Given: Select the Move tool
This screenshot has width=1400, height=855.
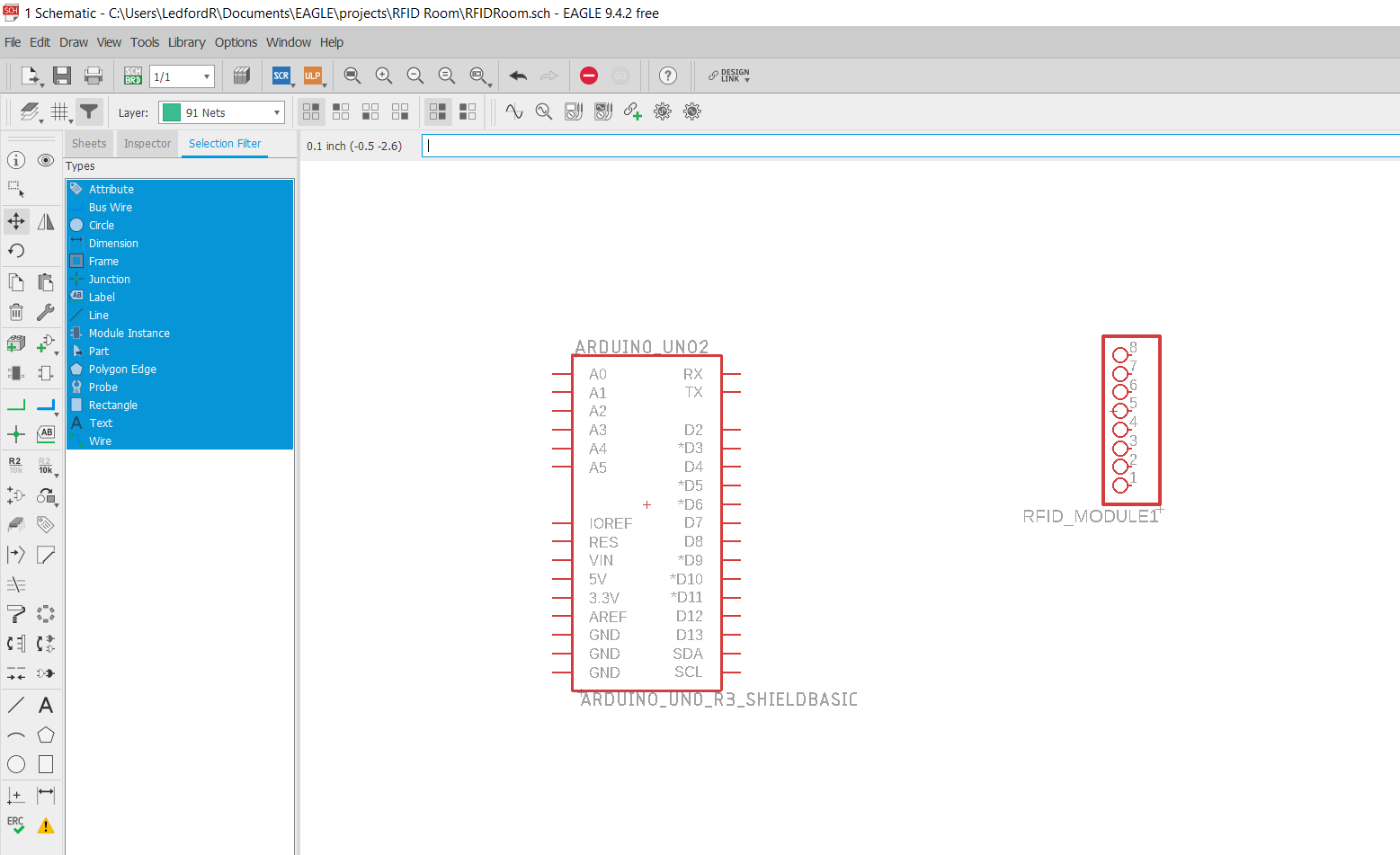Looking at the screenshot, I should [x=16, y=221].
